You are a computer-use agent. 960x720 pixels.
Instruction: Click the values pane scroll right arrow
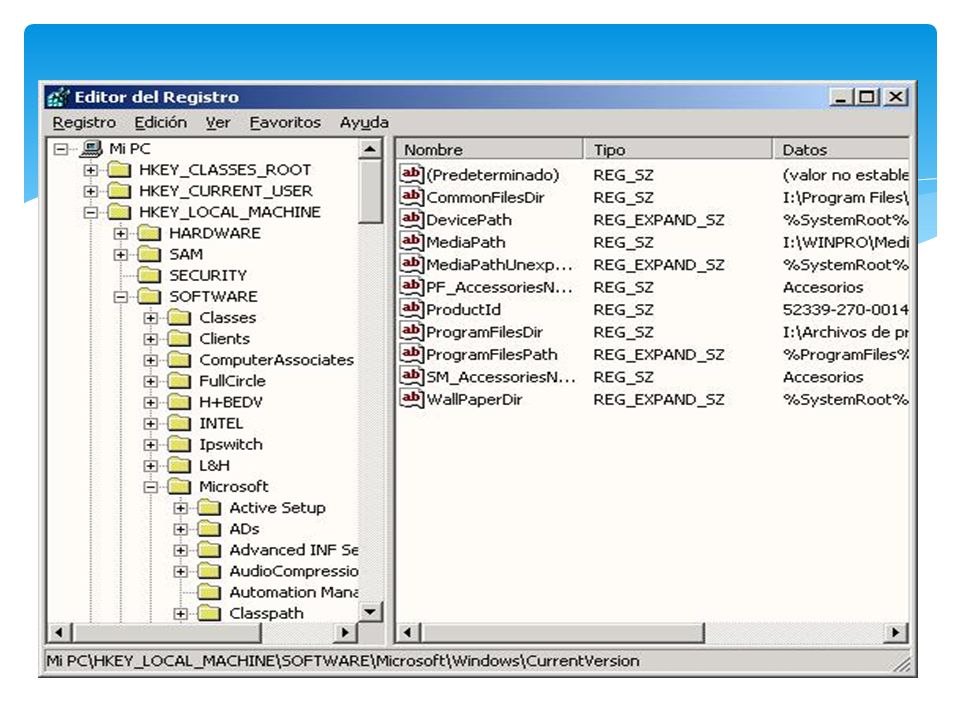point(896,632)
